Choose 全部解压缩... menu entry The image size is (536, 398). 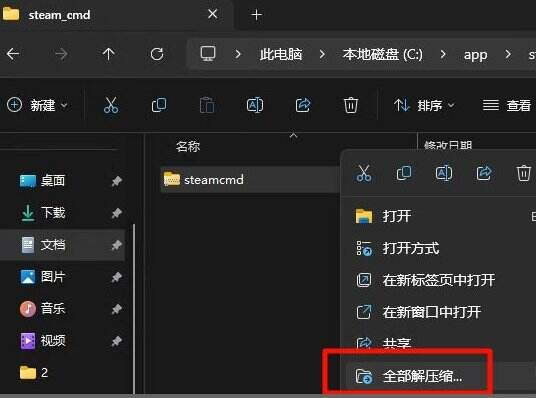click(x=423, y=376)
